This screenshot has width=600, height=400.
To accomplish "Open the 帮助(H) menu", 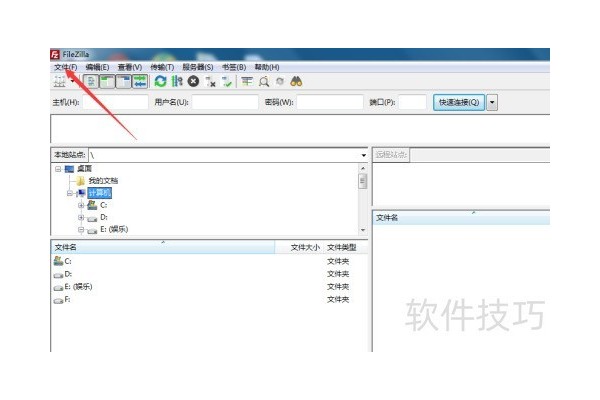I will click(267, 67).
